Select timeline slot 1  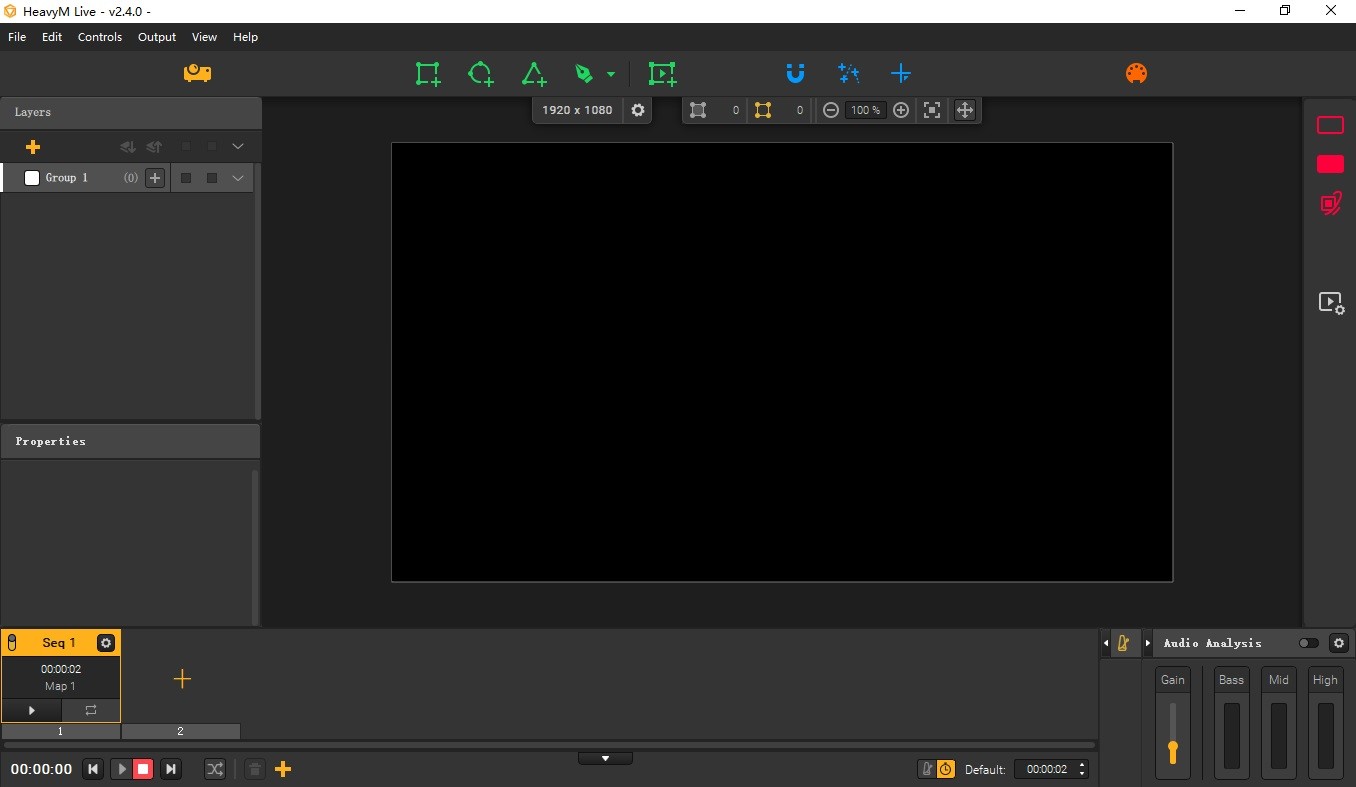click(x=60, y=731)
